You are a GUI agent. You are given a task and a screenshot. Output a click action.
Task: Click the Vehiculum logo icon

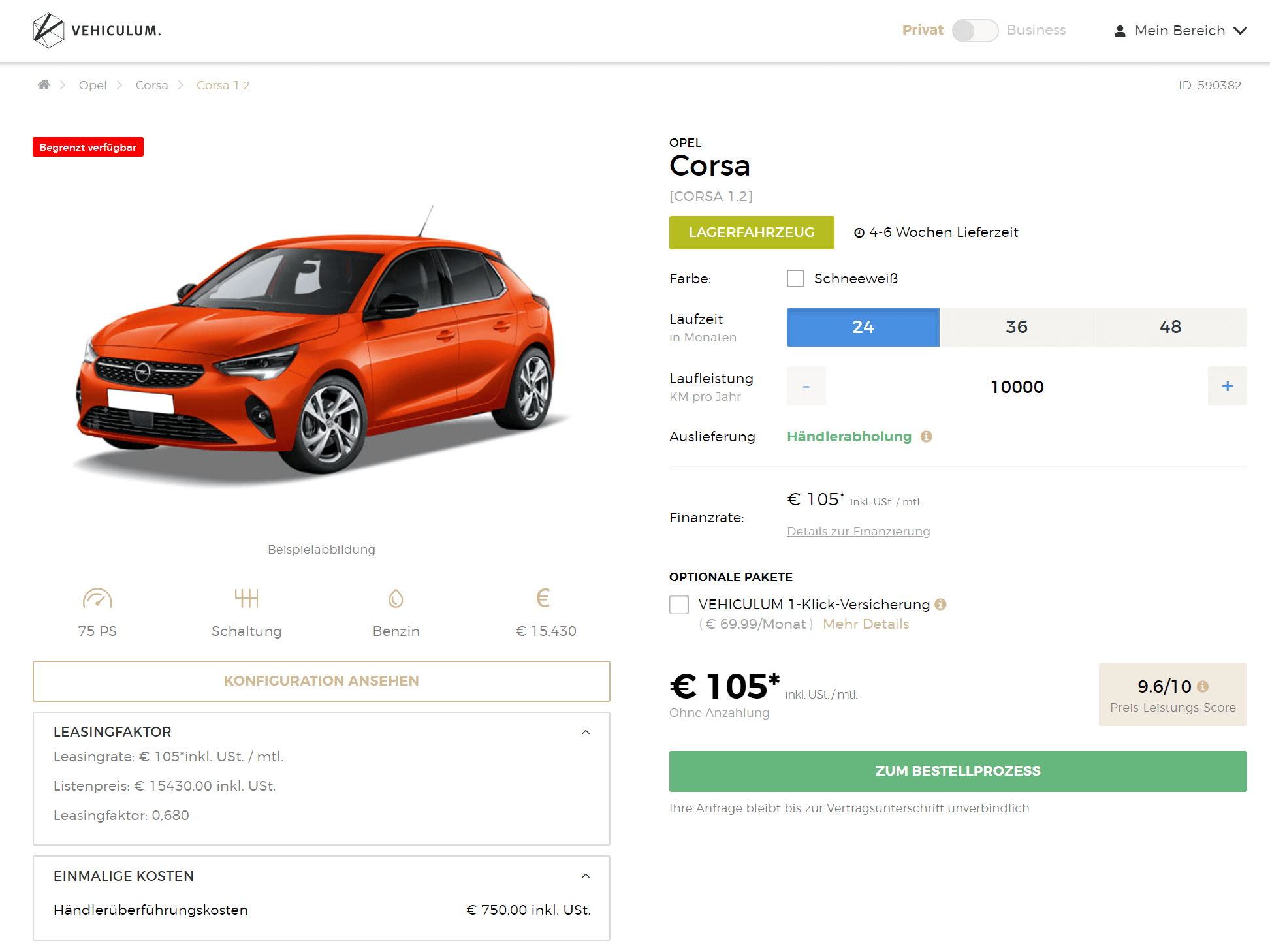48,31
